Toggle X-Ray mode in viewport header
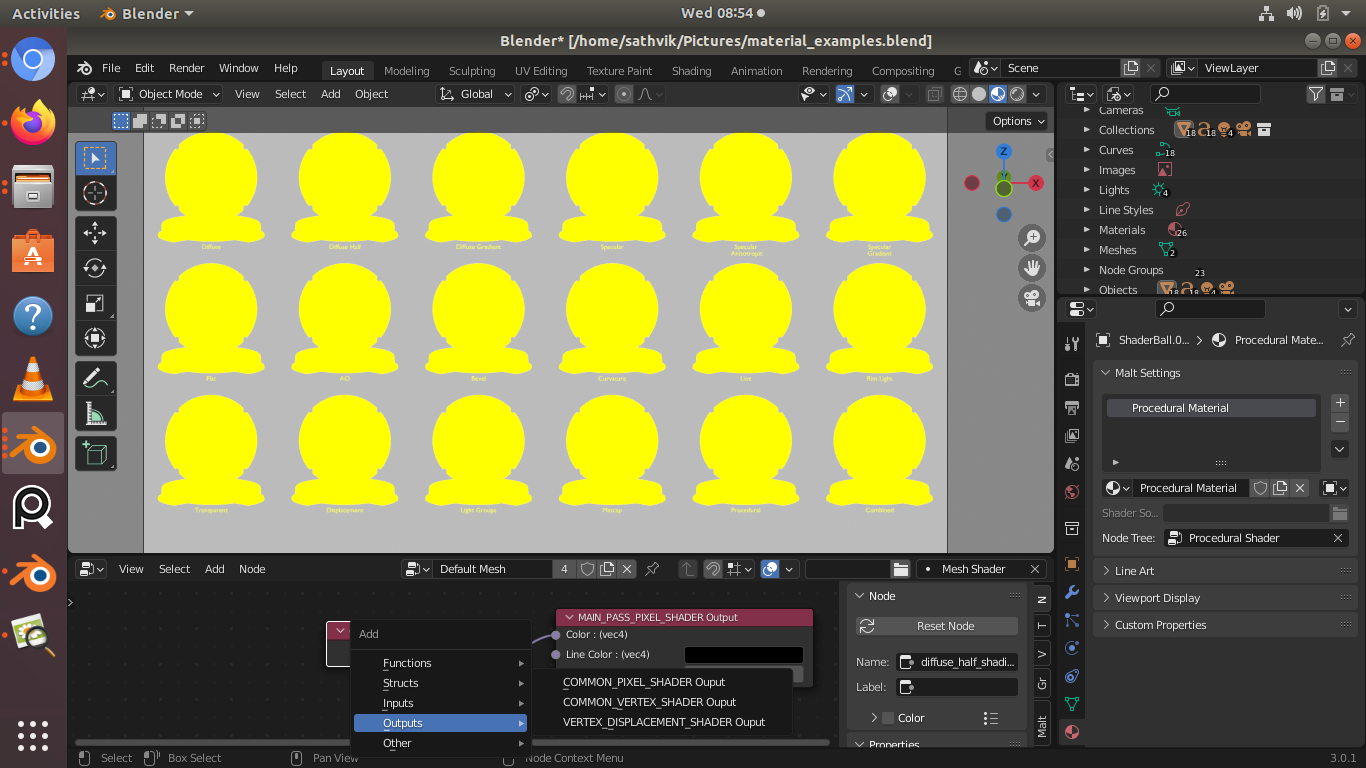This screenshot has width=1366, height=768. [934, 93]
